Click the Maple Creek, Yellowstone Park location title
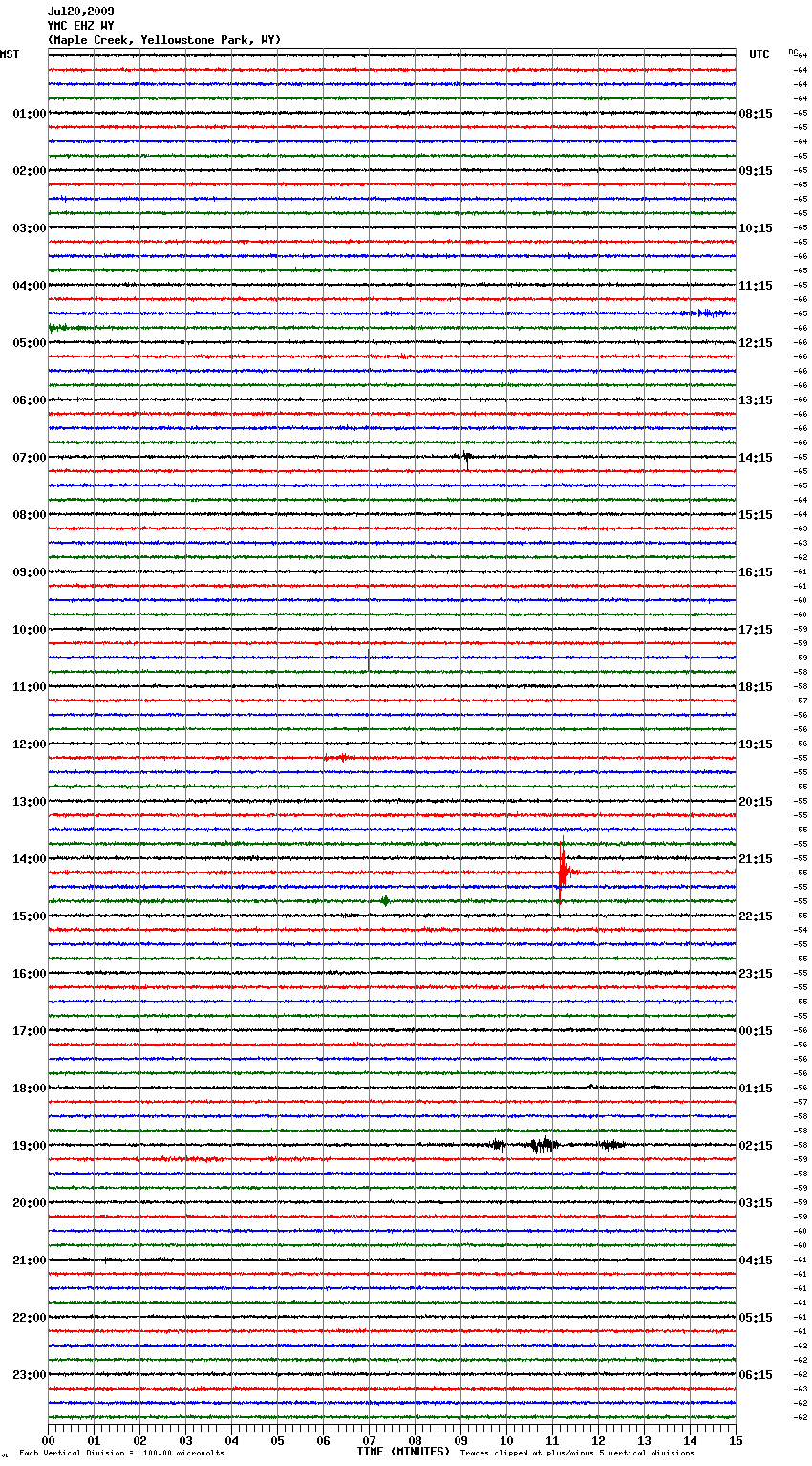 pos(164,40)
